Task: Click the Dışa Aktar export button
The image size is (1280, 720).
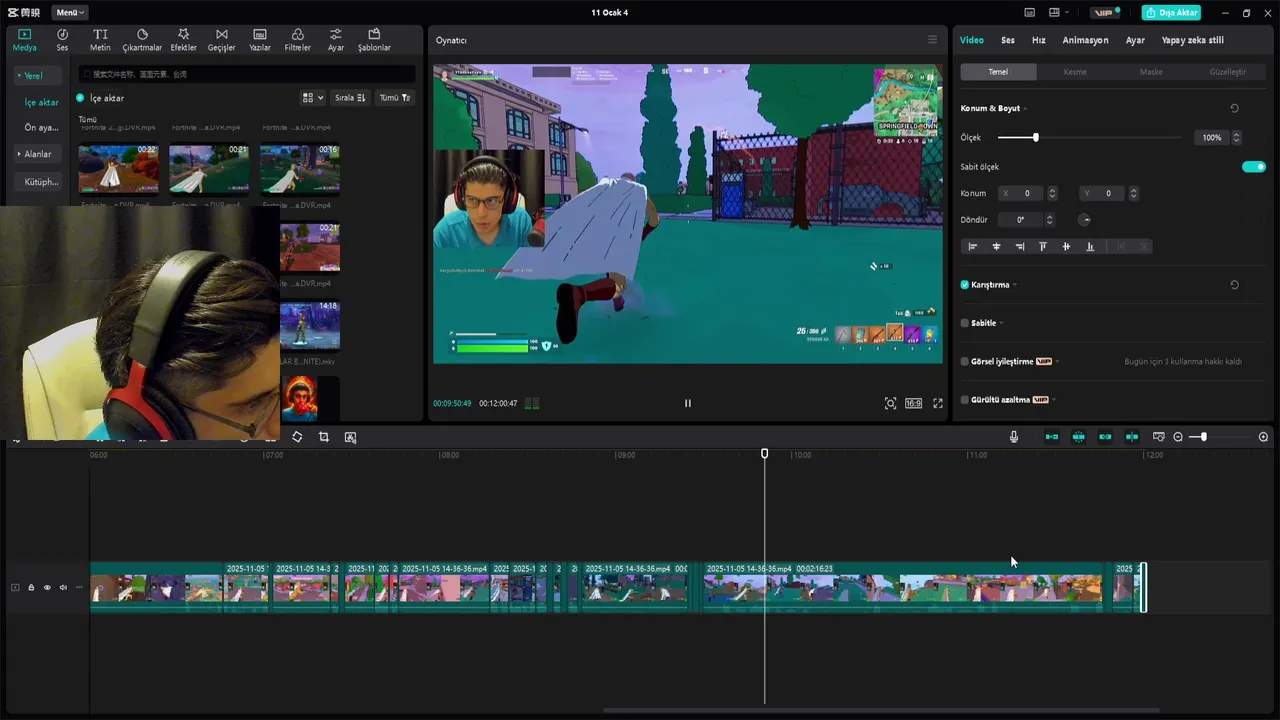Action: (1171, 13)
